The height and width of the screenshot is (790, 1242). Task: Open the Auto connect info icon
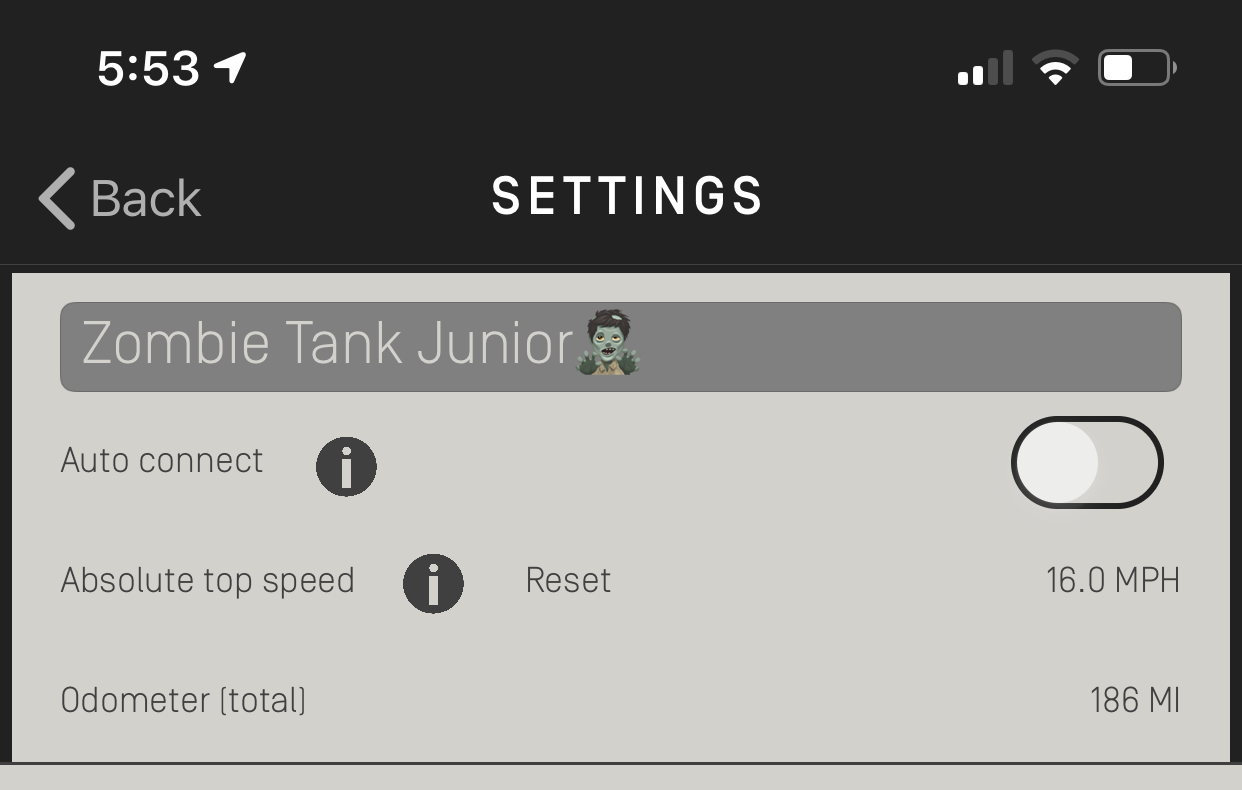[346, 466]
